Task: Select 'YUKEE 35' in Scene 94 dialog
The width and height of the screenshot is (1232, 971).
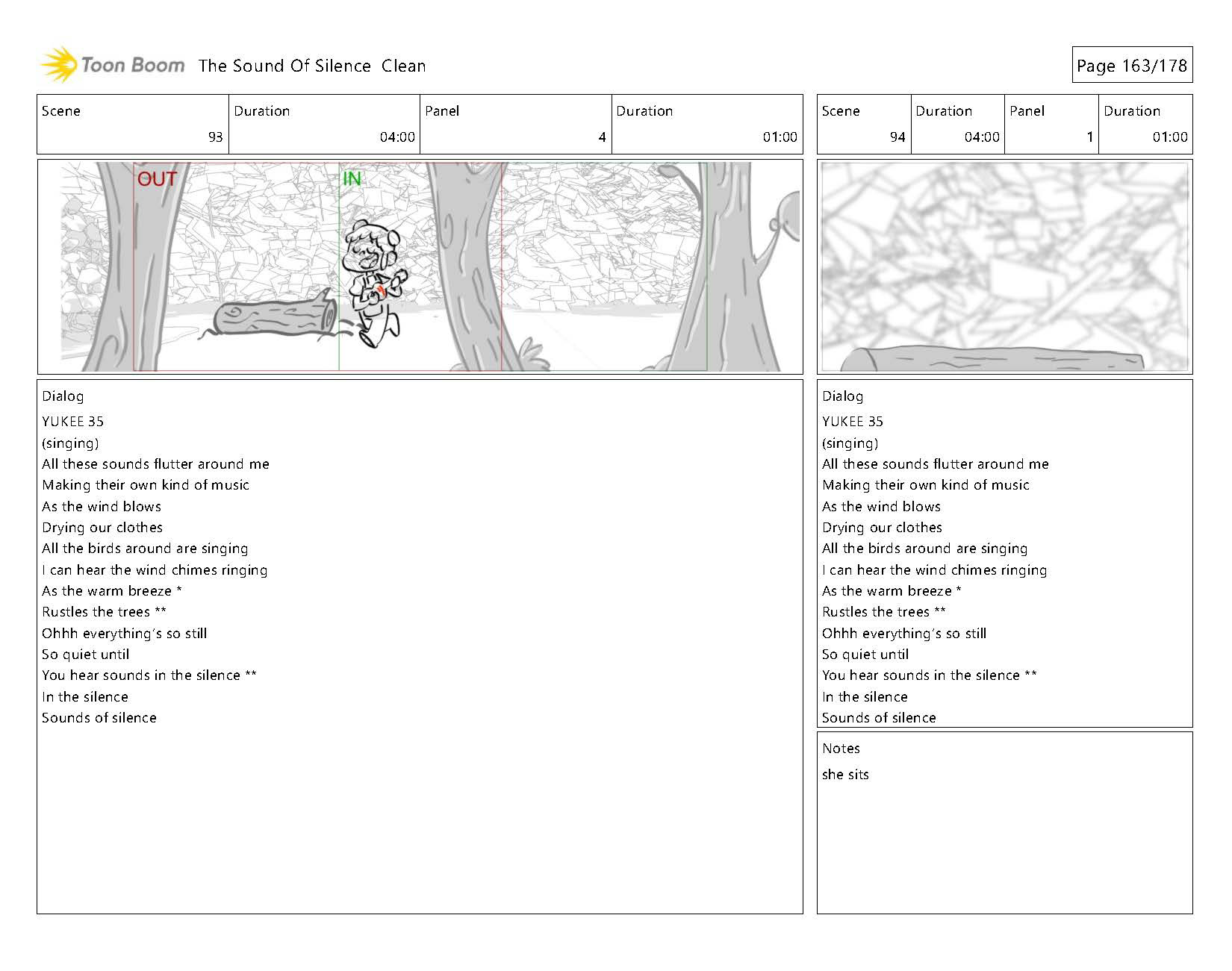Action: pyautogui.click(x=853, y=421)
